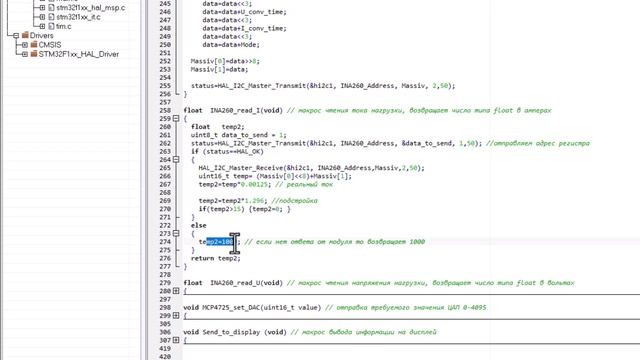This screenshot has width=640, height=360.
Task: Click 'return temp2;' on line 276
Action: tap(216, 258)
